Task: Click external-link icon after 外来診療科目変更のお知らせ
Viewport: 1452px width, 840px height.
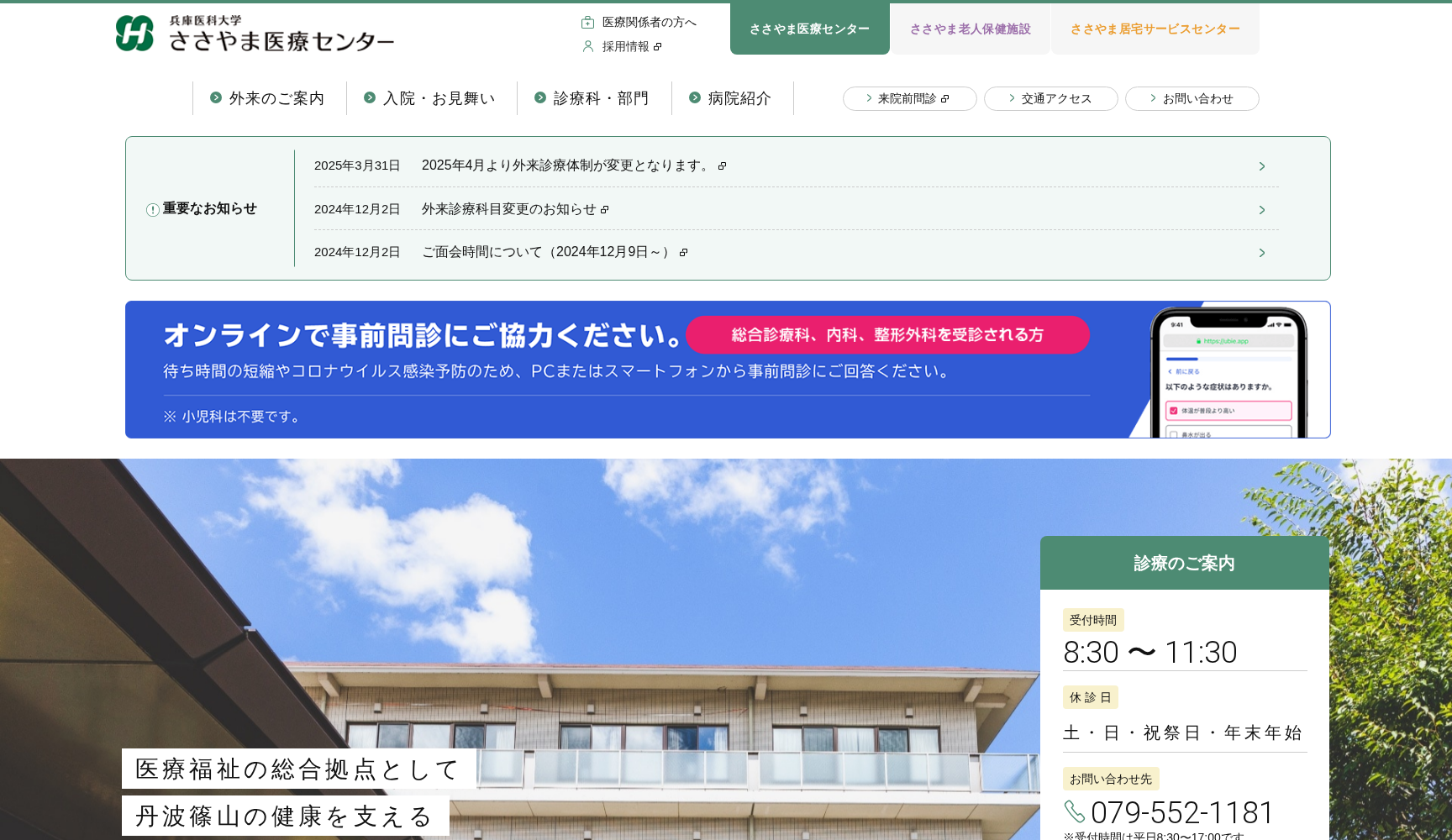Action: (x=604, y=210)
